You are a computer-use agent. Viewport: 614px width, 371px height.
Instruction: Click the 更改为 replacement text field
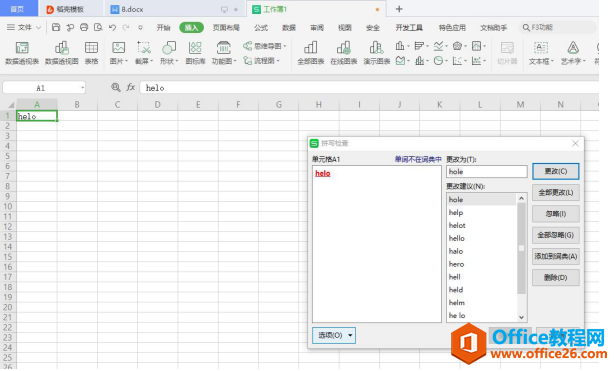coord(486,172)
